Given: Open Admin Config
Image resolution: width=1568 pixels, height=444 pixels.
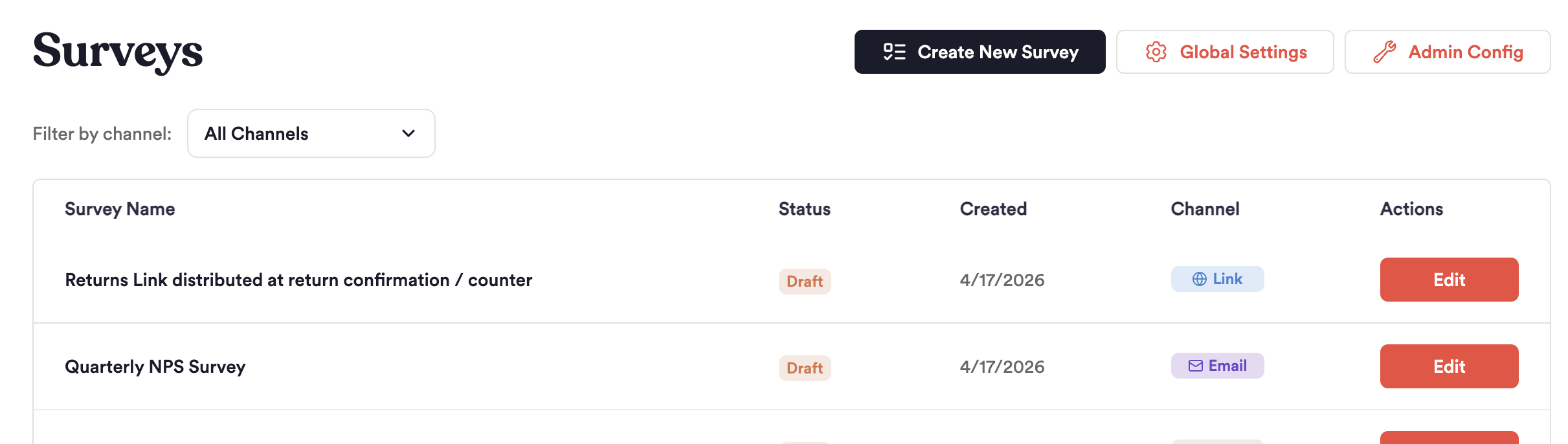Looking at the screenshot, I should 1447,52.
